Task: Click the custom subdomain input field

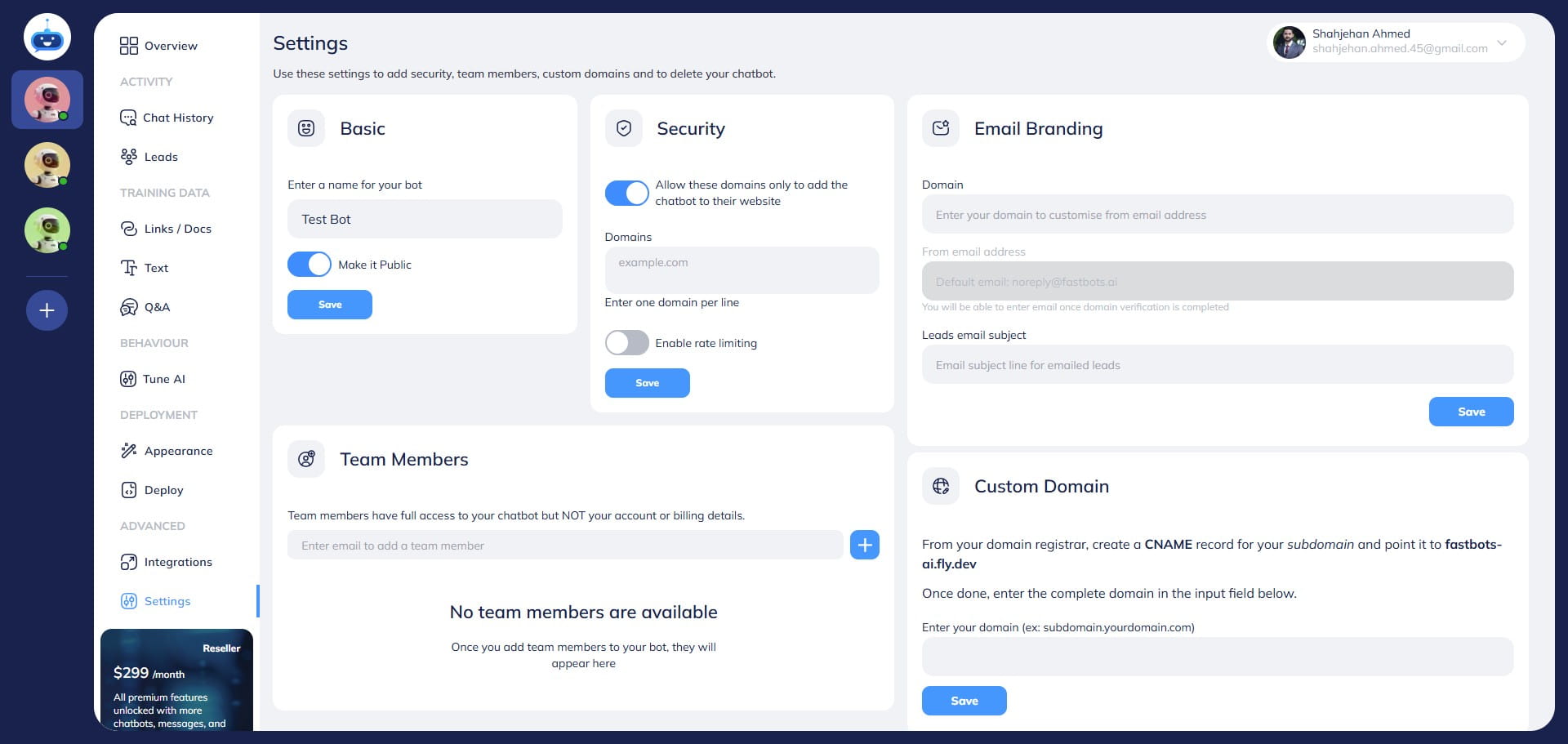Action: click(x=1218, y=657)
